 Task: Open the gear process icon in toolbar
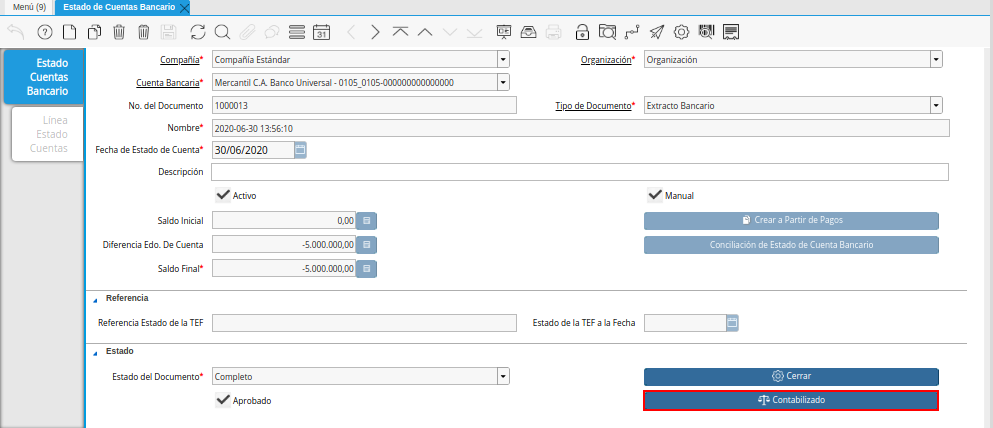click(681, 32)
